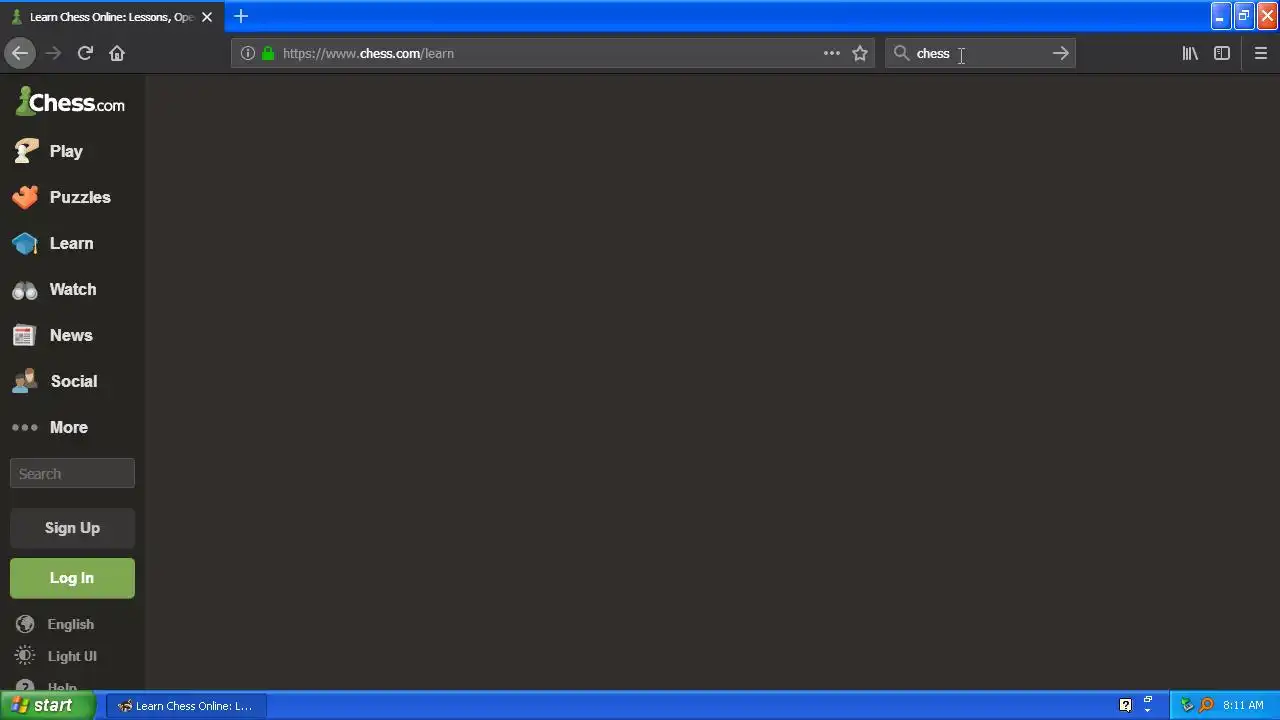Click the Windows start button
The image size is (1280, 720).
point(48,705)
